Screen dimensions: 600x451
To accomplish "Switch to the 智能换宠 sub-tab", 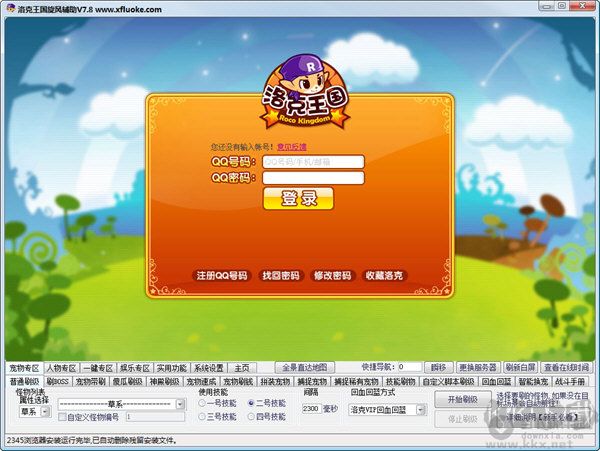I will (533, 381).
